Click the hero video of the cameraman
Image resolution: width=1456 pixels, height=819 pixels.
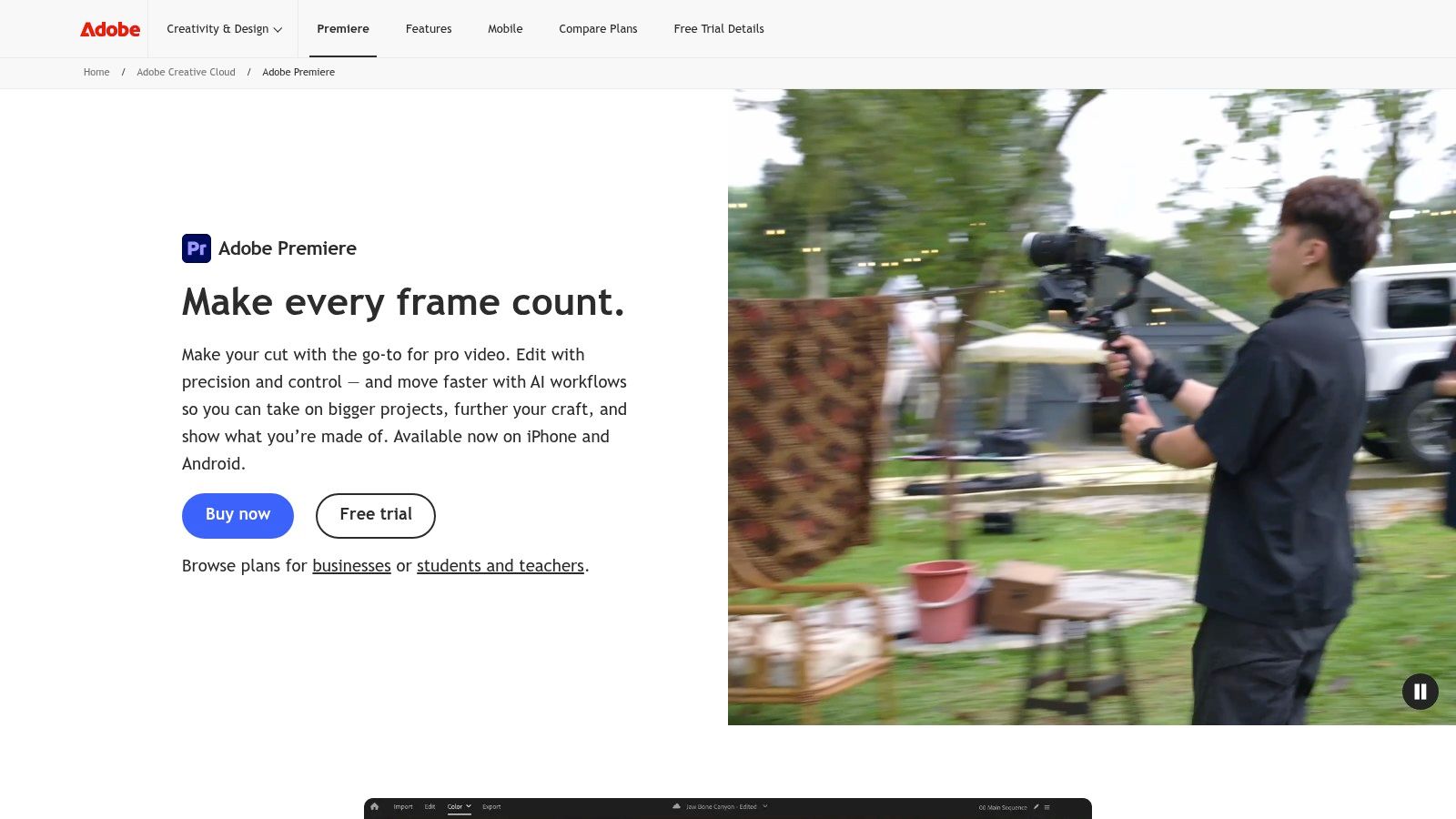(x=1092, y=407)
